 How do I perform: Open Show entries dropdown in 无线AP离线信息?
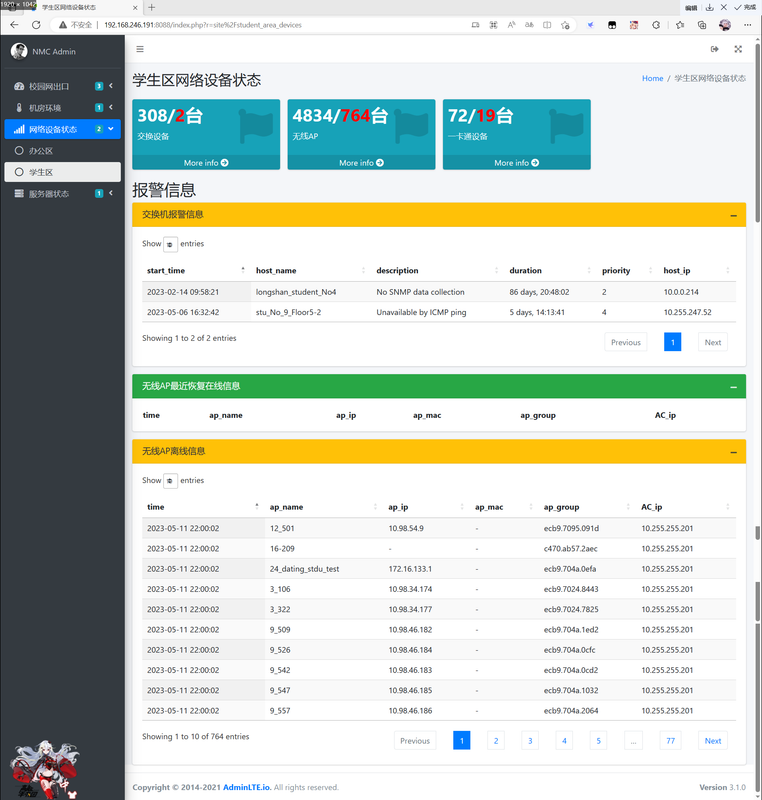[x=170, y=481]
